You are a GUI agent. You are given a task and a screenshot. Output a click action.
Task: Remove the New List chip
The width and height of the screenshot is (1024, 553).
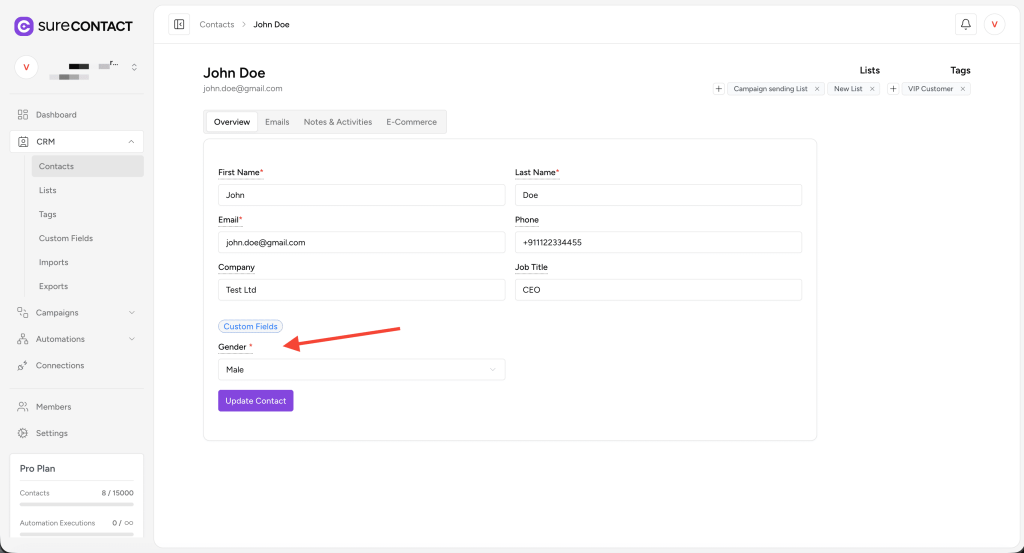pyautogui.click(x=872, y=89)
